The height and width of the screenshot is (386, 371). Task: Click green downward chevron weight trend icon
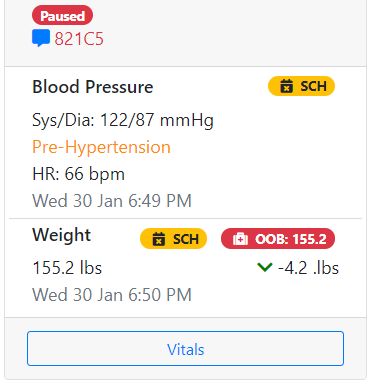pos(265,267)
